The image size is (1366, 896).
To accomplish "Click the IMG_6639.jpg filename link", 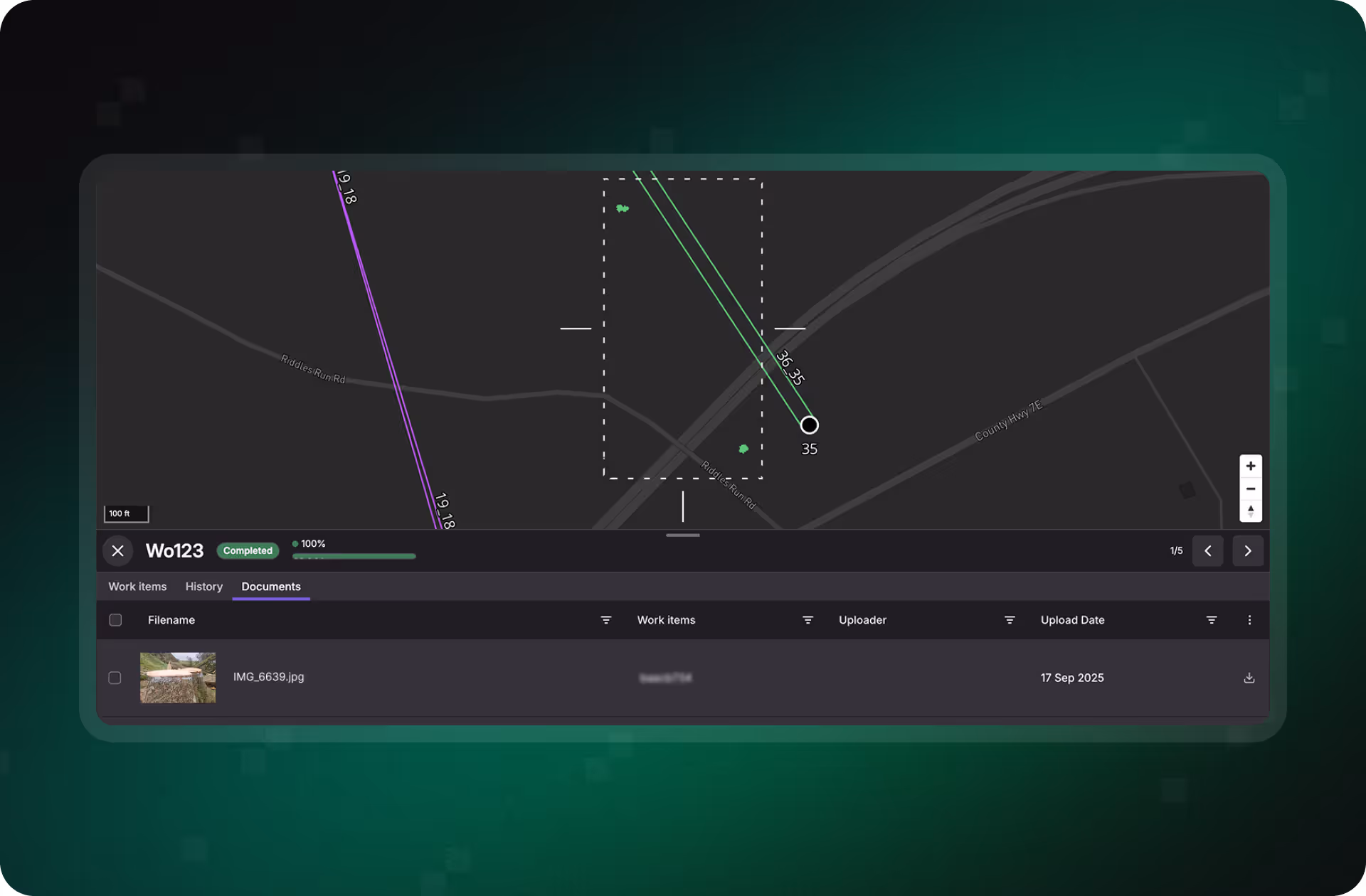I will click(x=268, y=677).
